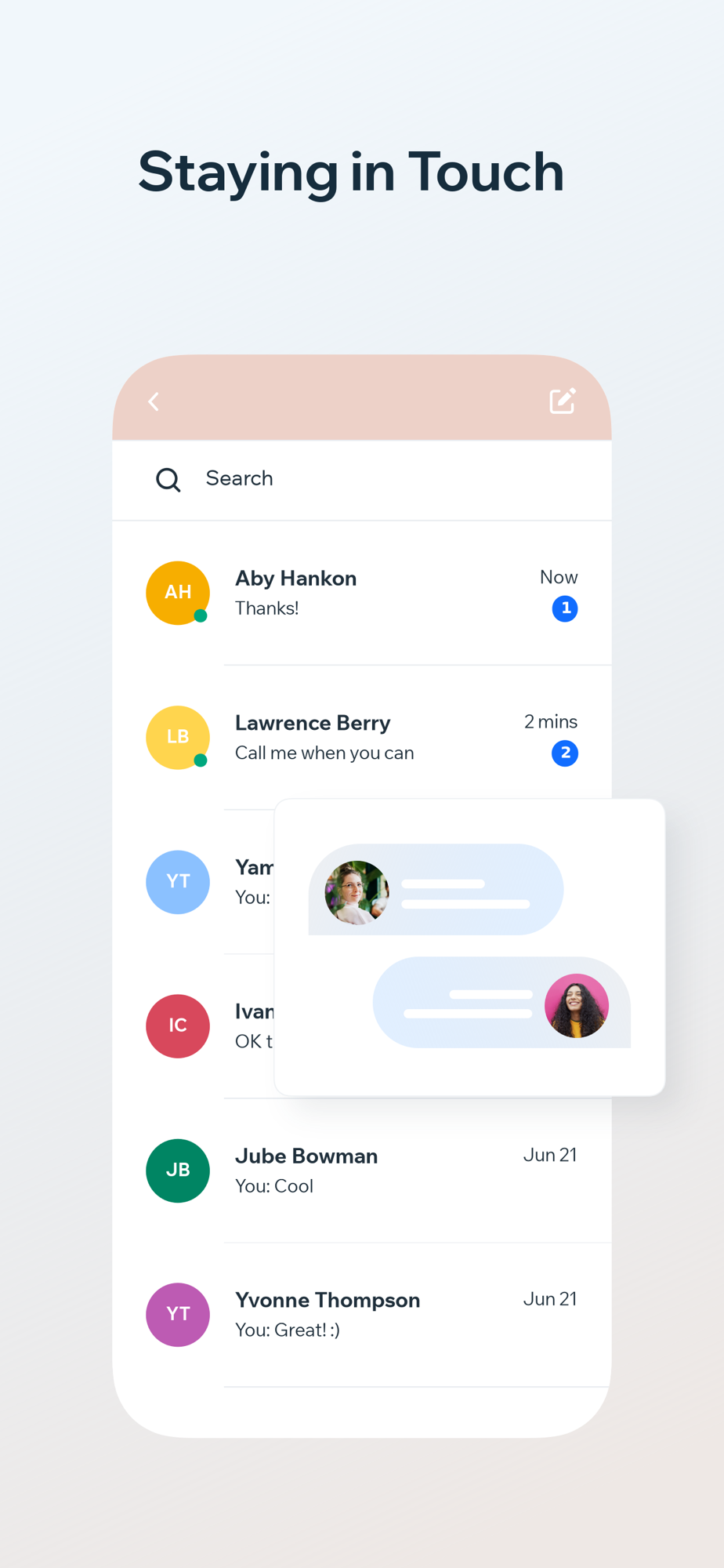Tap the "You: Great! :)" message preview
The width and height of the screenshot is (724, 1568).
pyautogui.click(x=288, y=1330)
